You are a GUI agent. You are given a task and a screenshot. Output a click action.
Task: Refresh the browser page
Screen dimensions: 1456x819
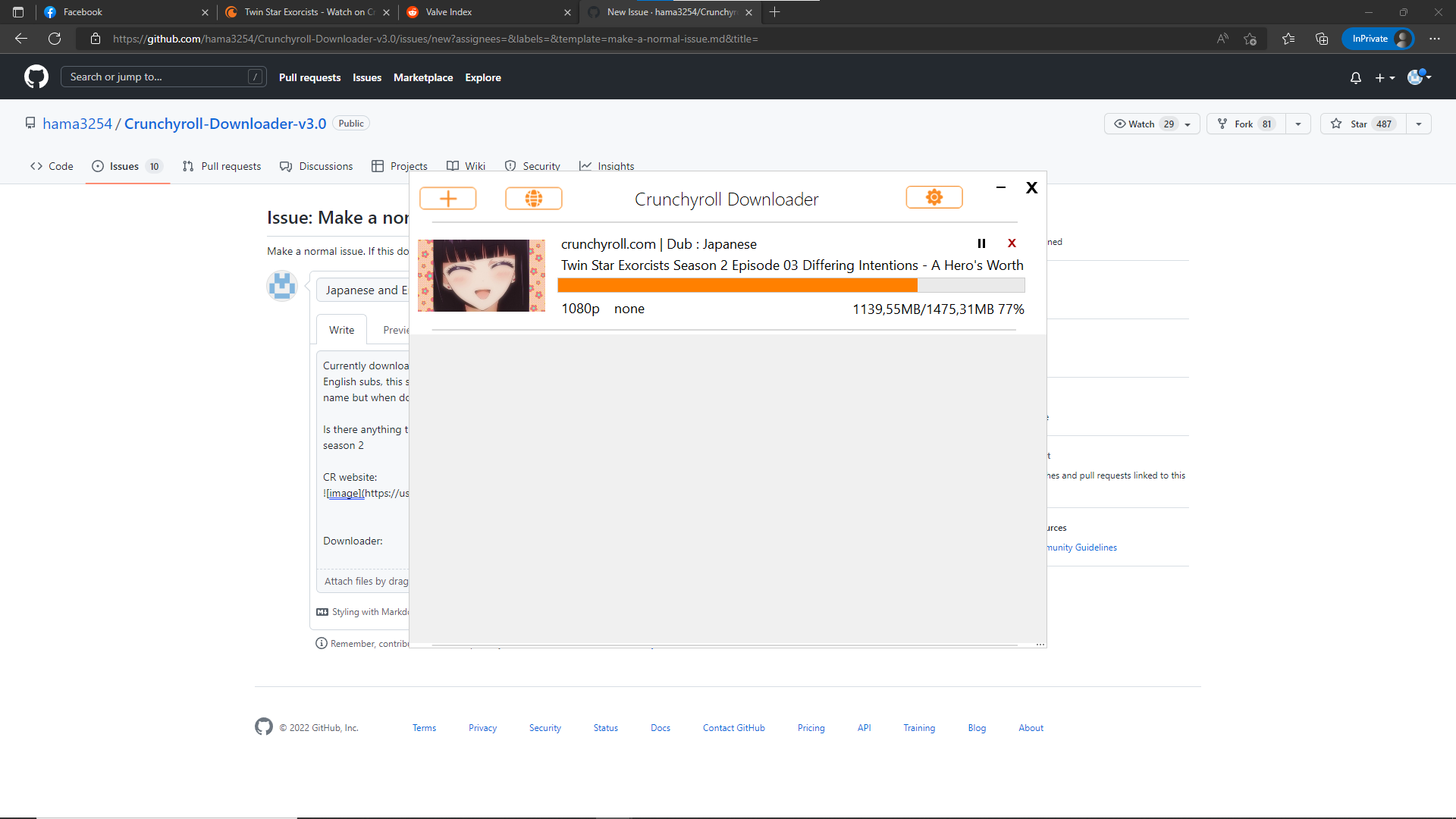click(55, 39)
